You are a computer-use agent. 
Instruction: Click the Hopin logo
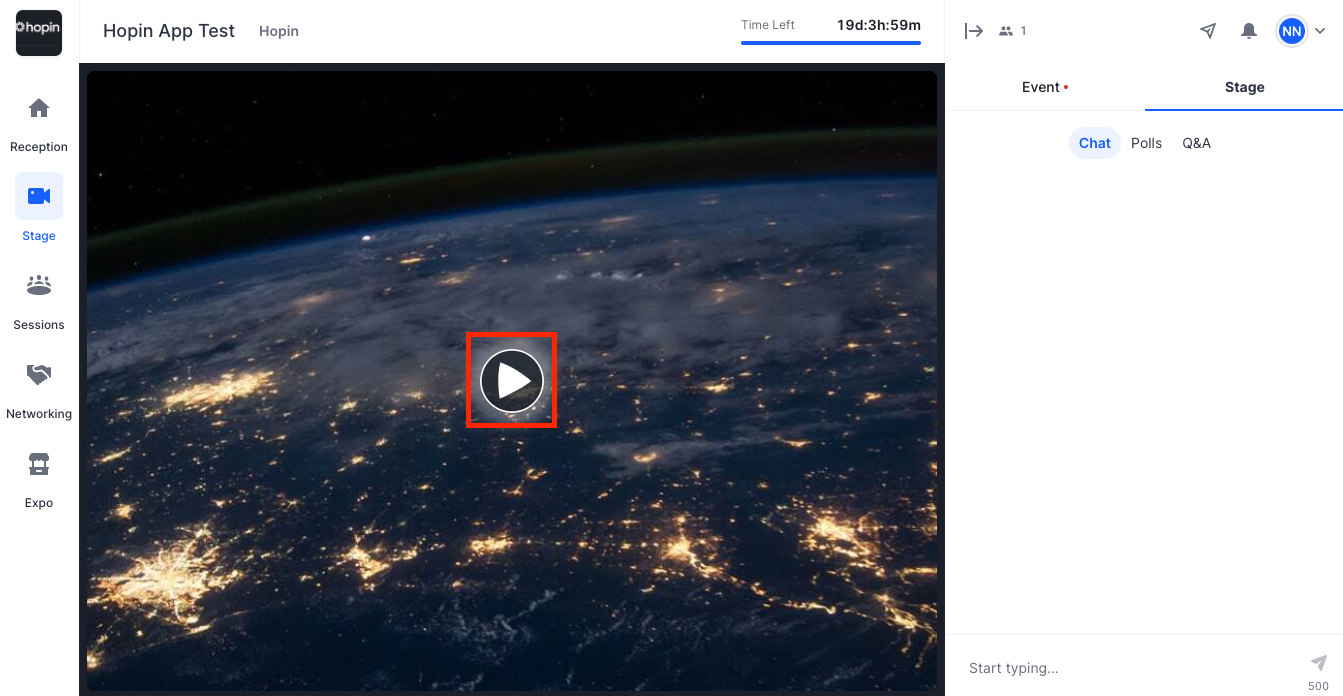pyautogui.click(x=39, y=32)
